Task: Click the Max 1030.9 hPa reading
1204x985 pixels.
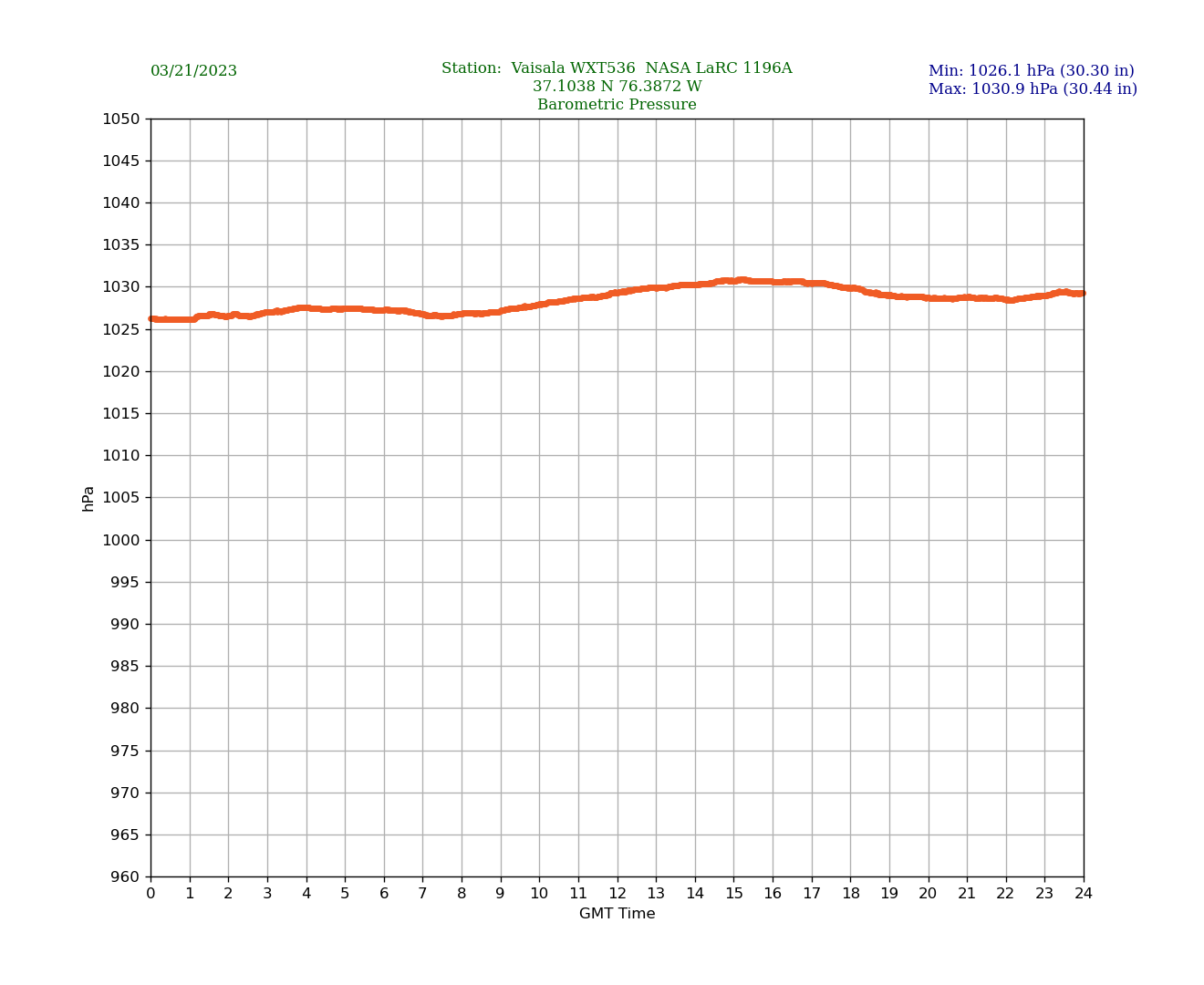Action: (1033, 89)
